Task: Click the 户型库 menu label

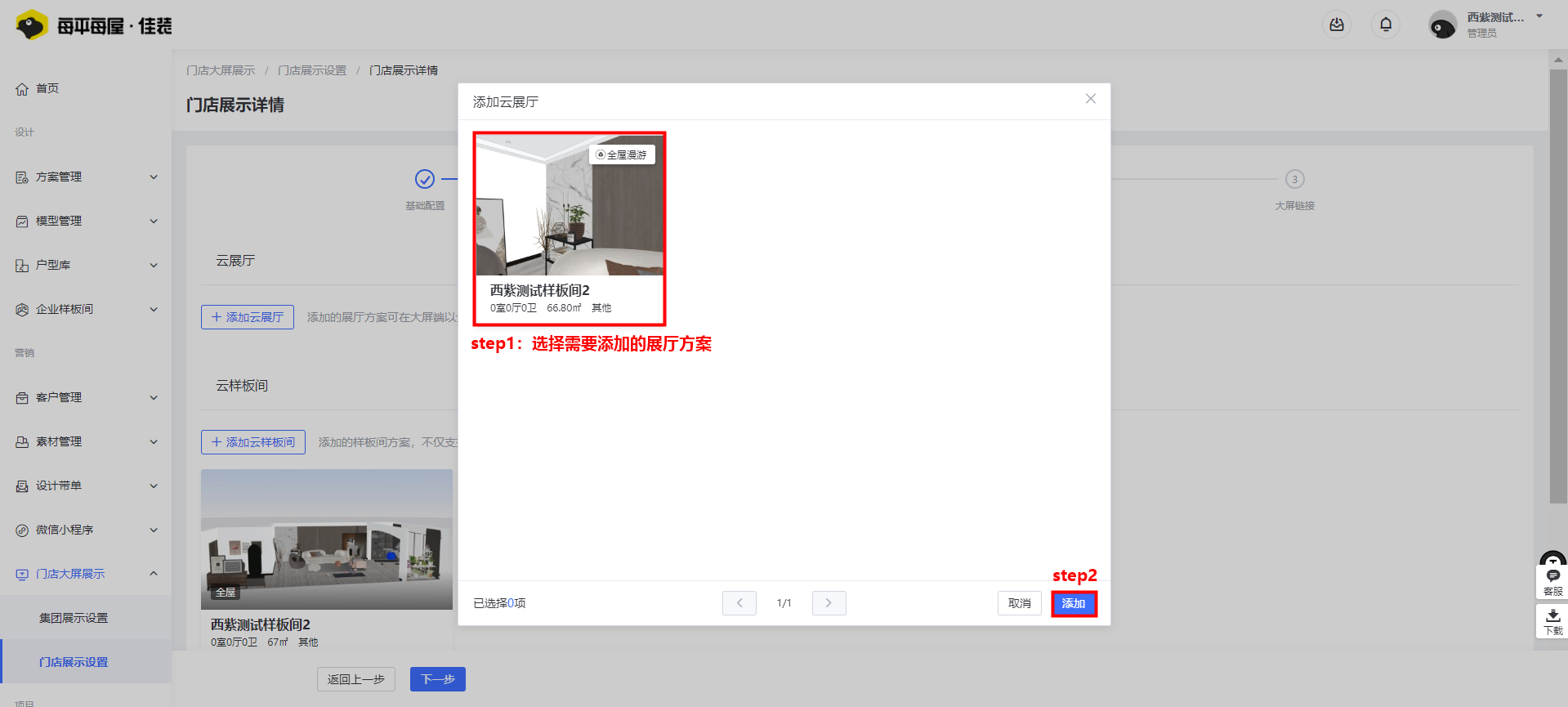Action: [53, 266]
